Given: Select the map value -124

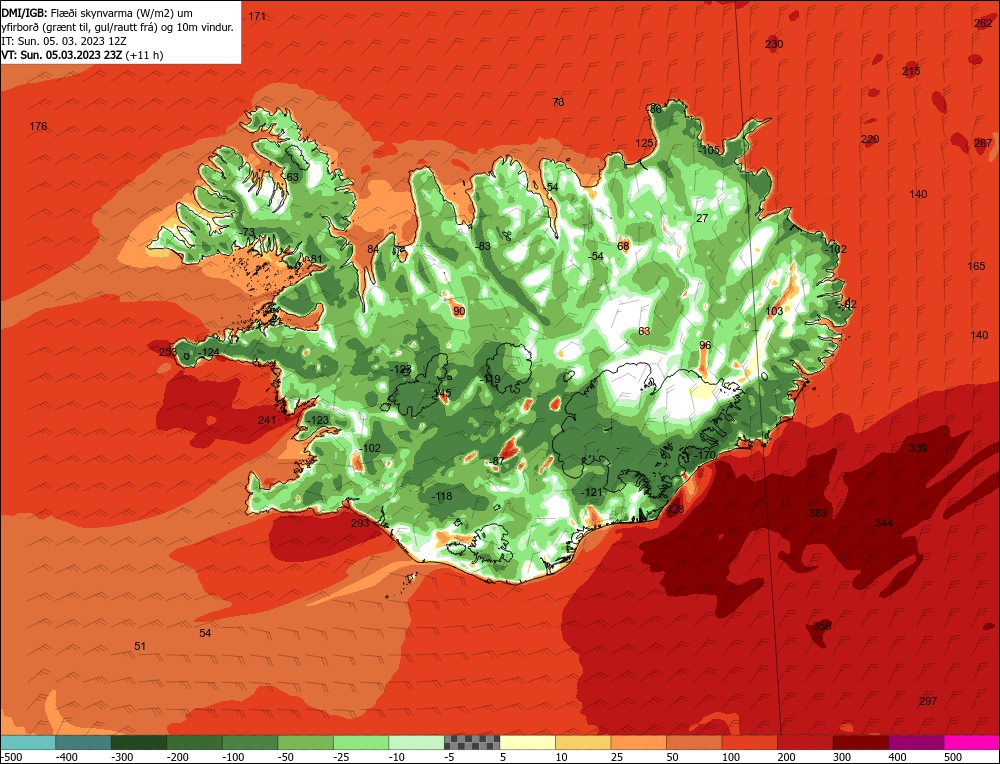Looking at the screenshot, I should point(208,352).
